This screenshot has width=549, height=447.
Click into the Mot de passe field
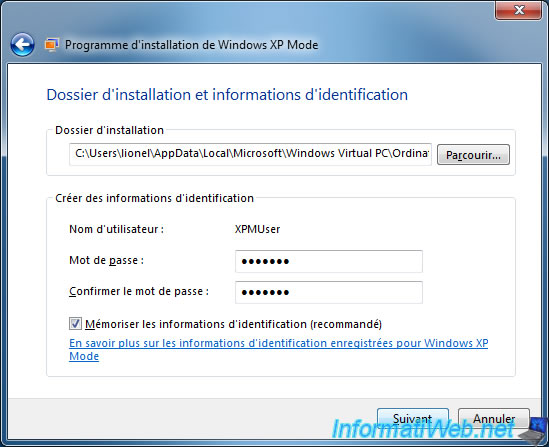tap(329, 261)
